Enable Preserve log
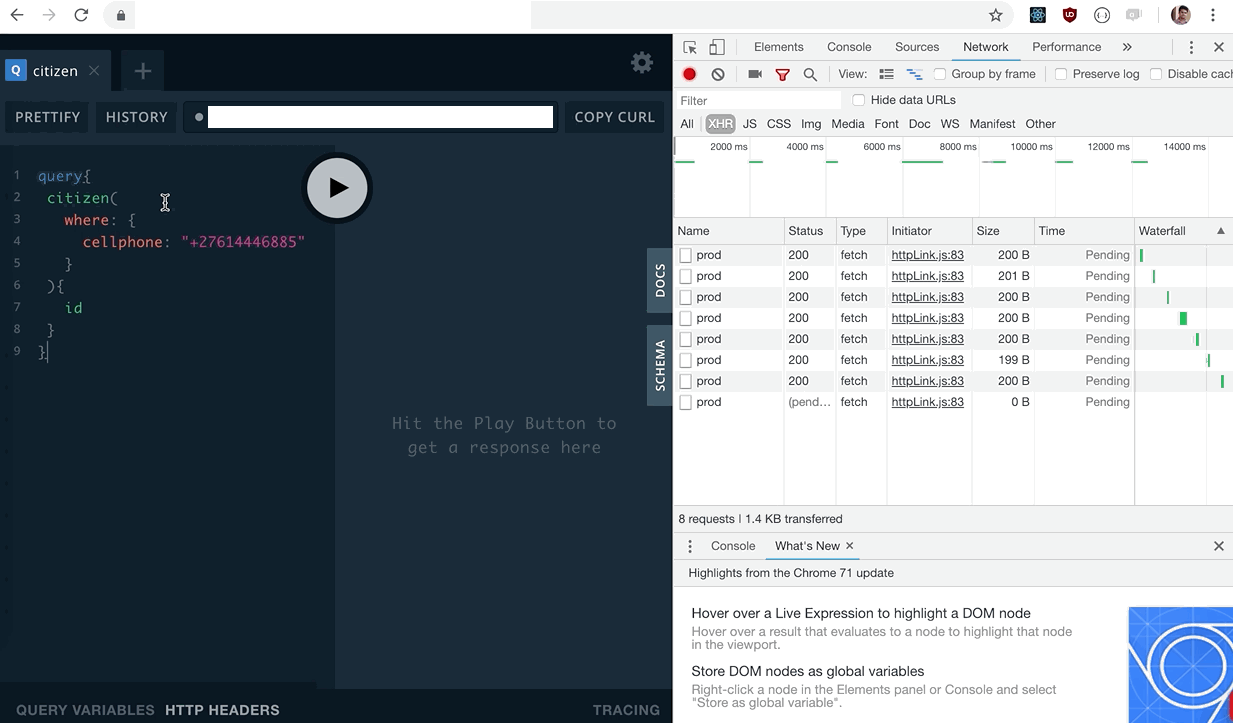The height and width of the screenshot is (723, 1233). 1061,74
